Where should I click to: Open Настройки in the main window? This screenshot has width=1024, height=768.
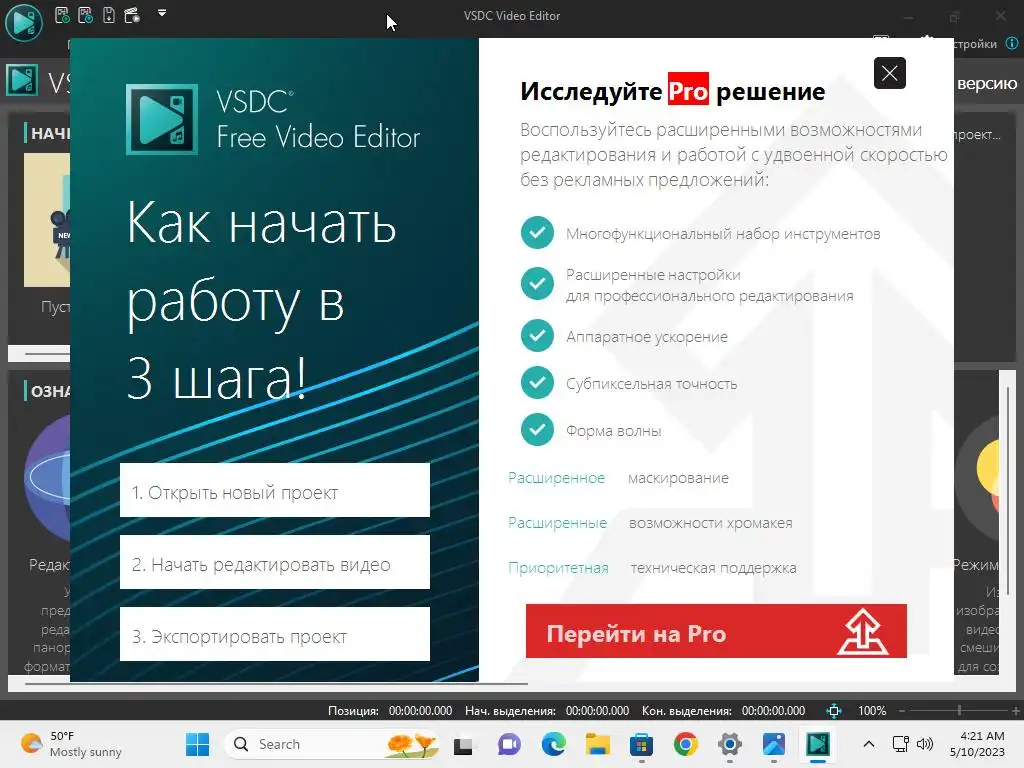pos(974,44)
